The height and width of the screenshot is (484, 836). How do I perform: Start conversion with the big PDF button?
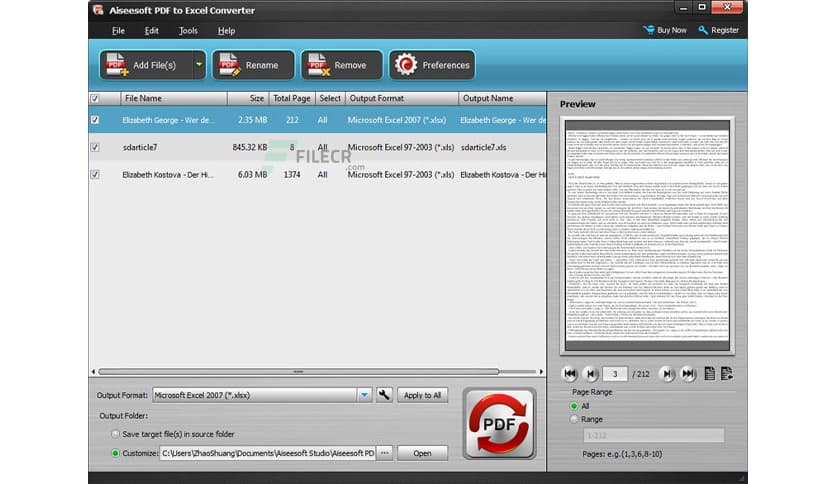click(500, 424)
